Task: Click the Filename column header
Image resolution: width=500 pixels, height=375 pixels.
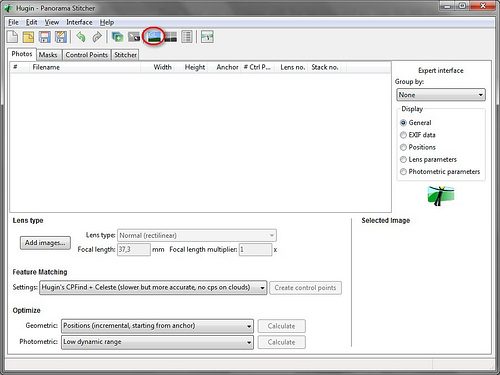Action: click(x=85, y=67)
